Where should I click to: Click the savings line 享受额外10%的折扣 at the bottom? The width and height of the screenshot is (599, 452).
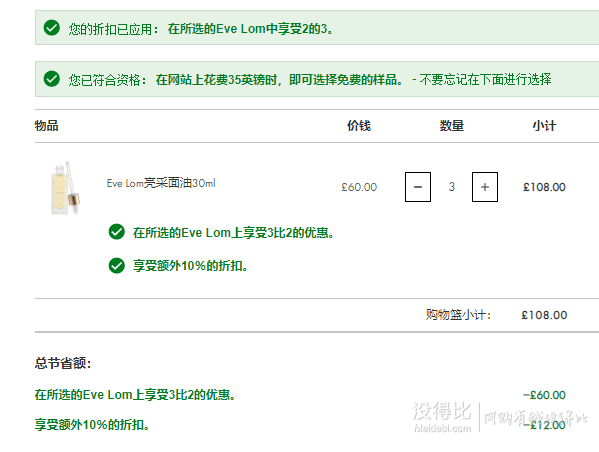pyautogui.click(x=92, y=424)
